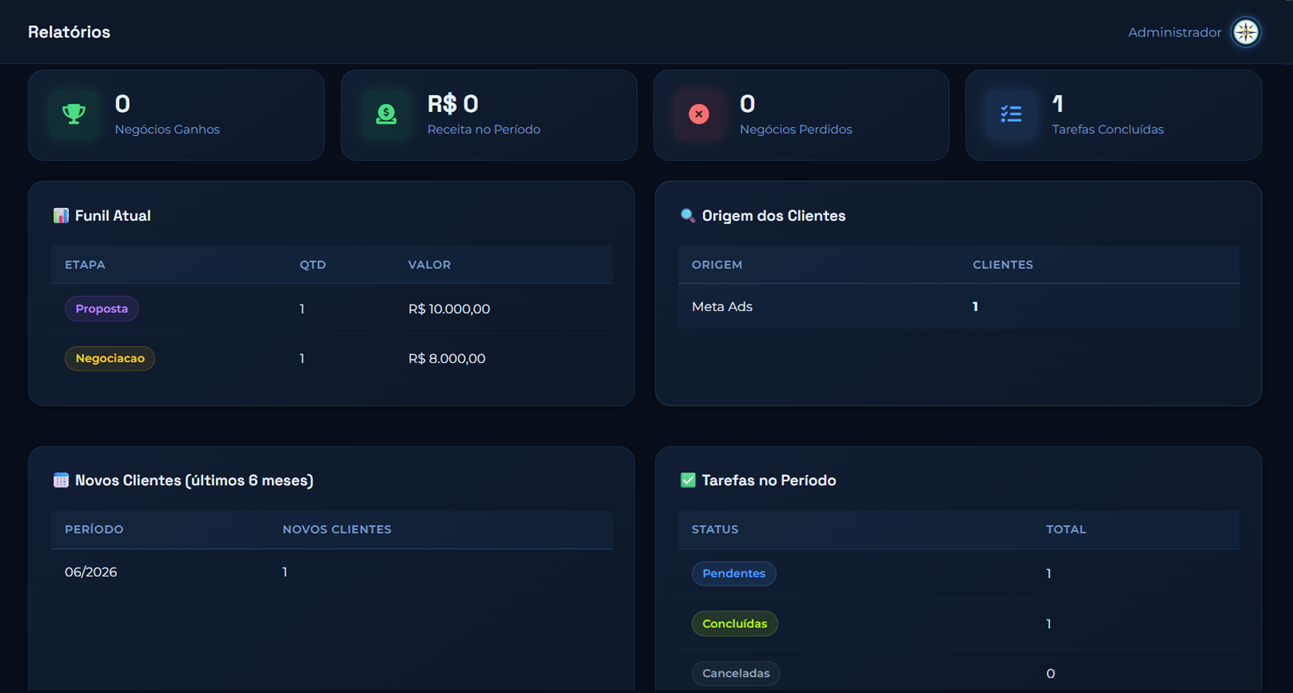Open the Administrador avatar icon
This screenshot has height=693, width=1293.
click(x=1246, y=32)
